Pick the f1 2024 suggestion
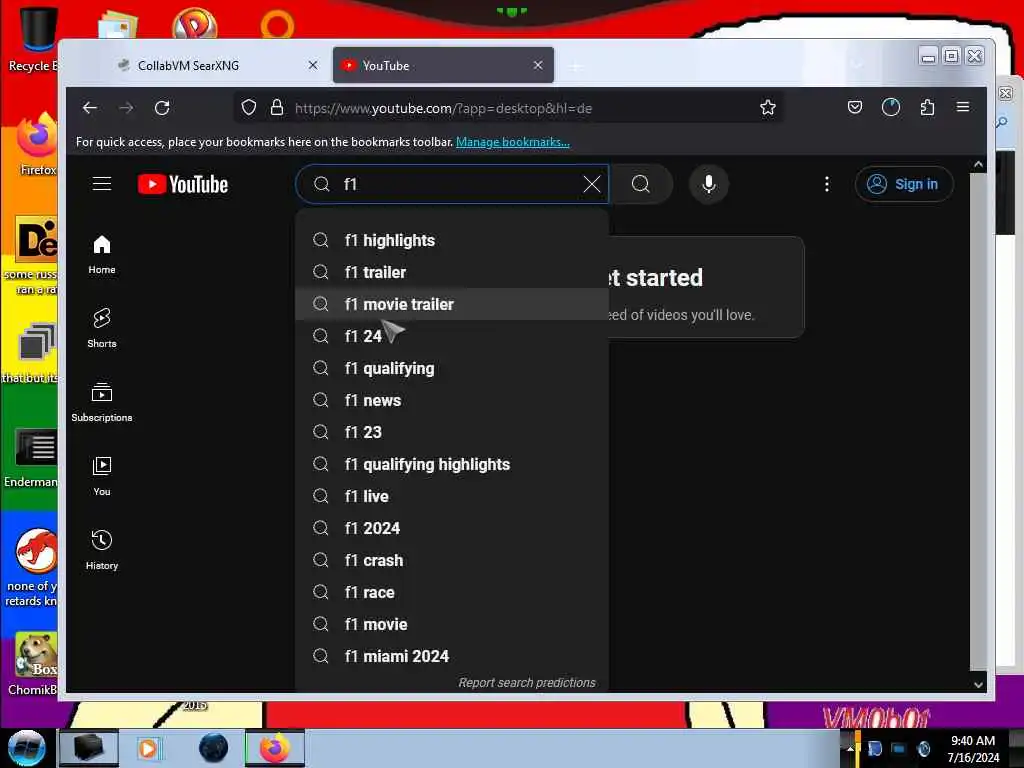Screen dimensions: 1024x768 point(452,528)
